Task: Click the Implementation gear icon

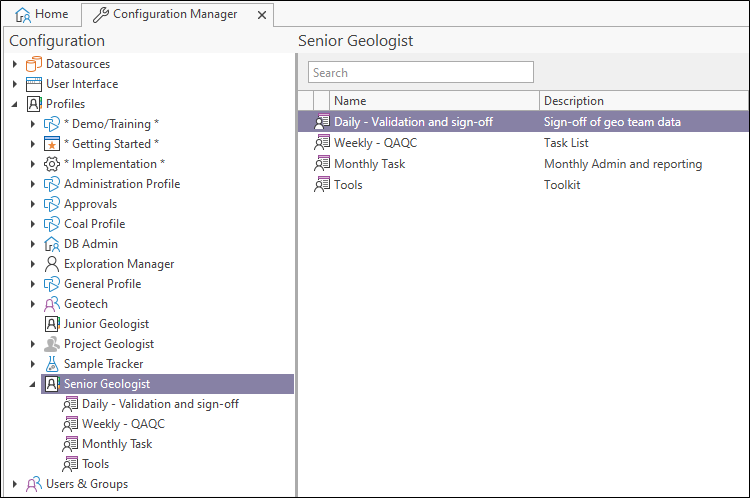Action: click(x=53, y=164)
